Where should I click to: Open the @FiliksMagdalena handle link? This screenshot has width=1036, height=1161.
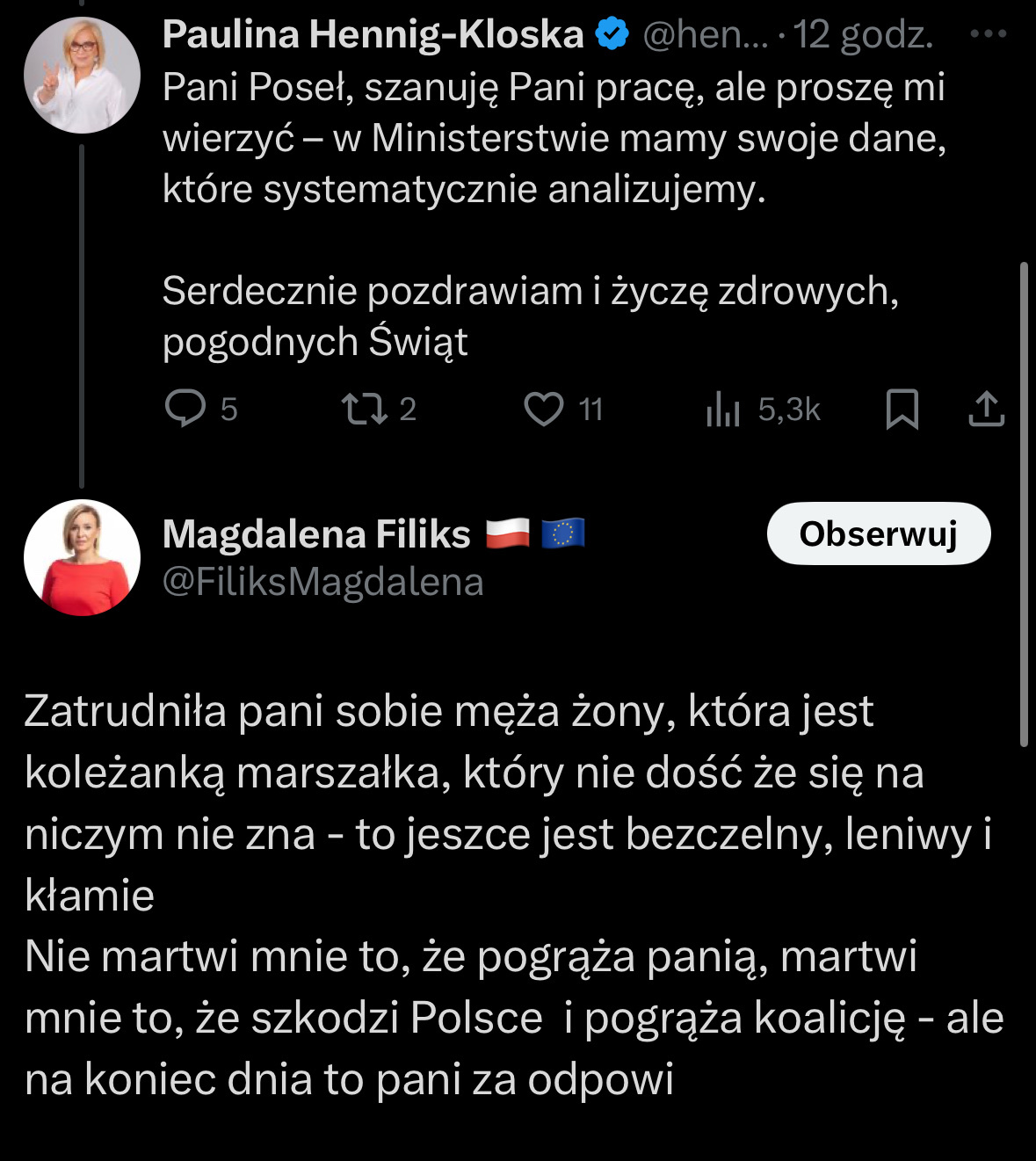pos(322,582)
